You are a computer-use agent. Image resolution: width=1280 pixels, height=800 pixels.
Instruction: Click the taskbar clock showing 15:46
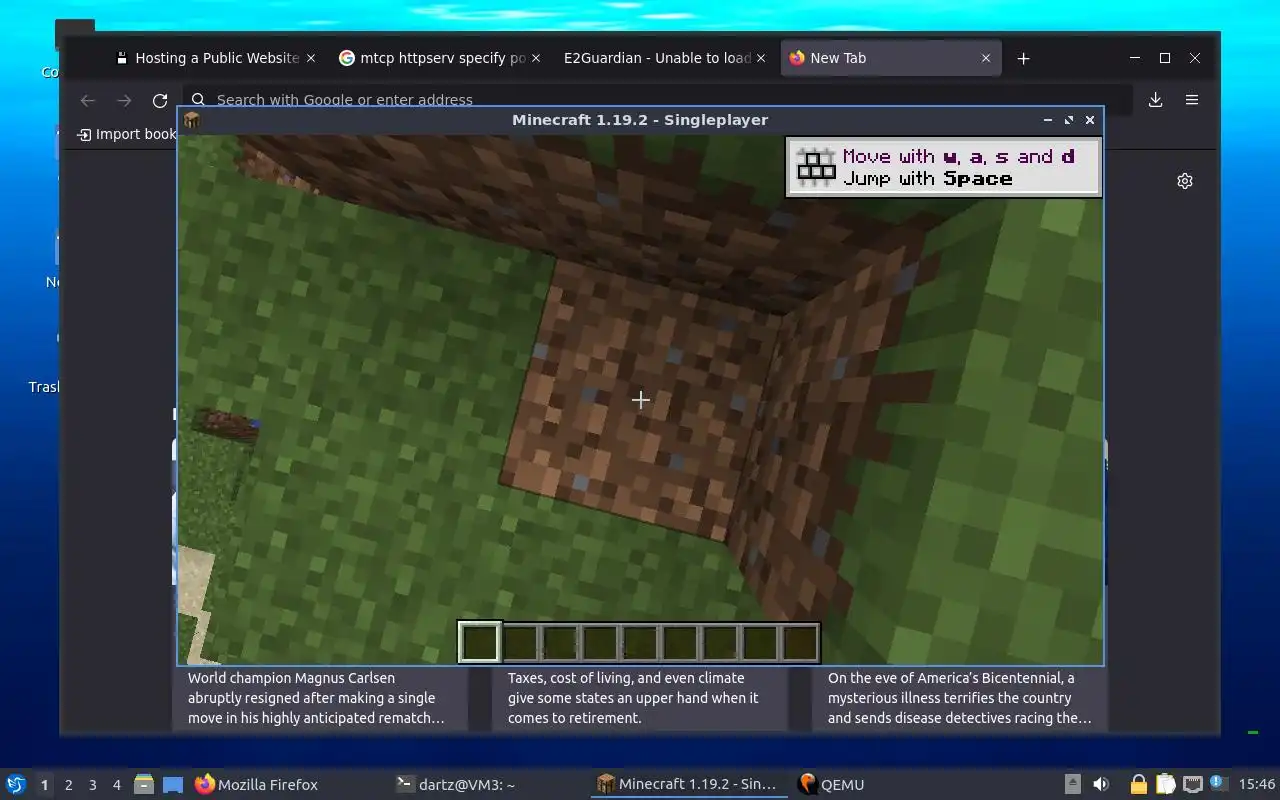tap(1256, 785)
